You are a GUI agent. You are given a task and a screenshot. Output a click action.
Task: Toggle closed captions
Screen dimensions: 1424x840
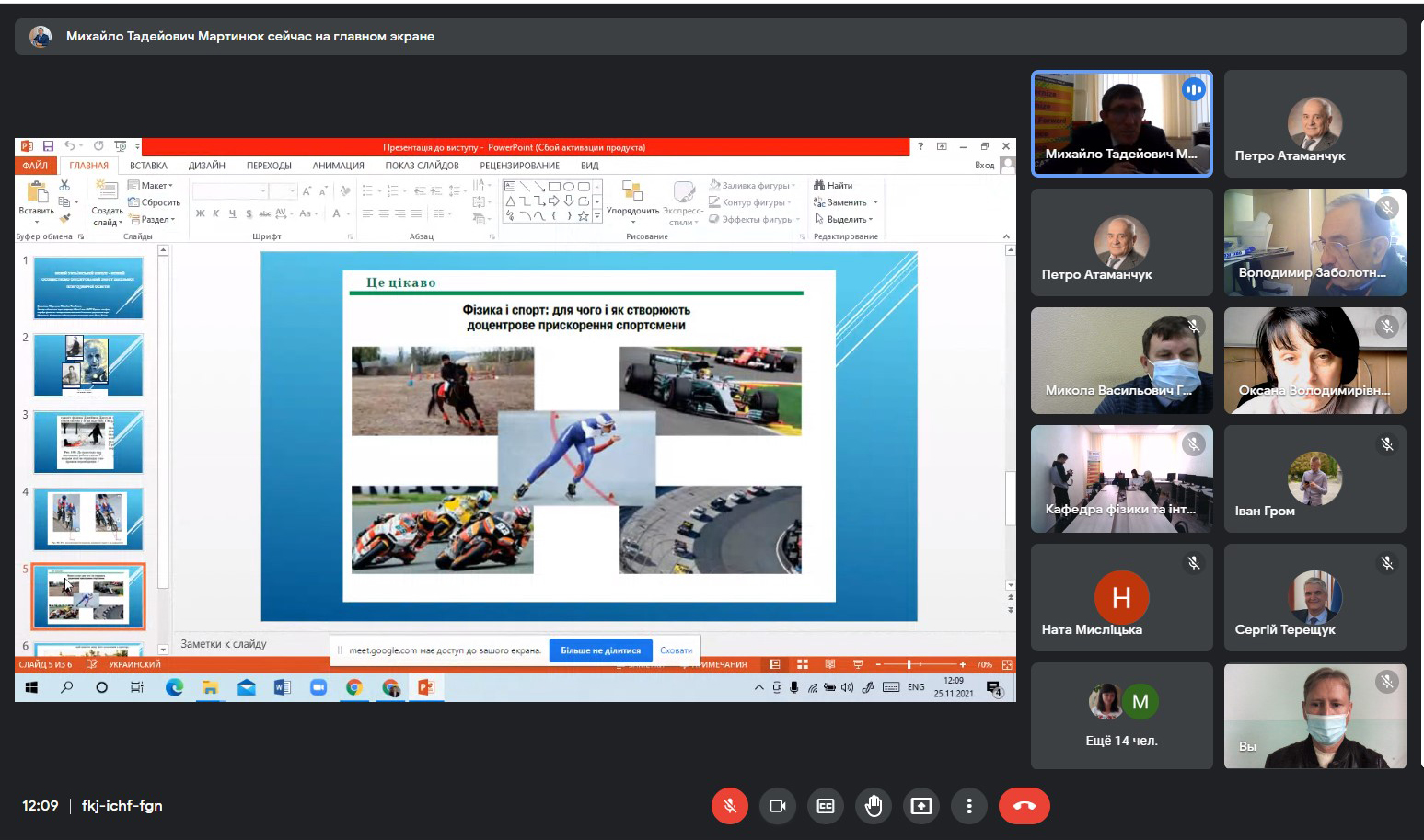[826, 806]
